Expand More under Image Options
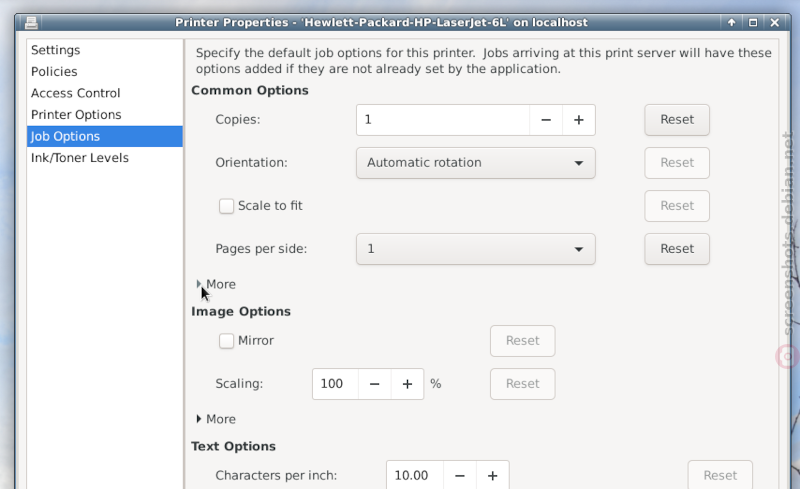Screen dimensions: 800x489 point(216,419)
